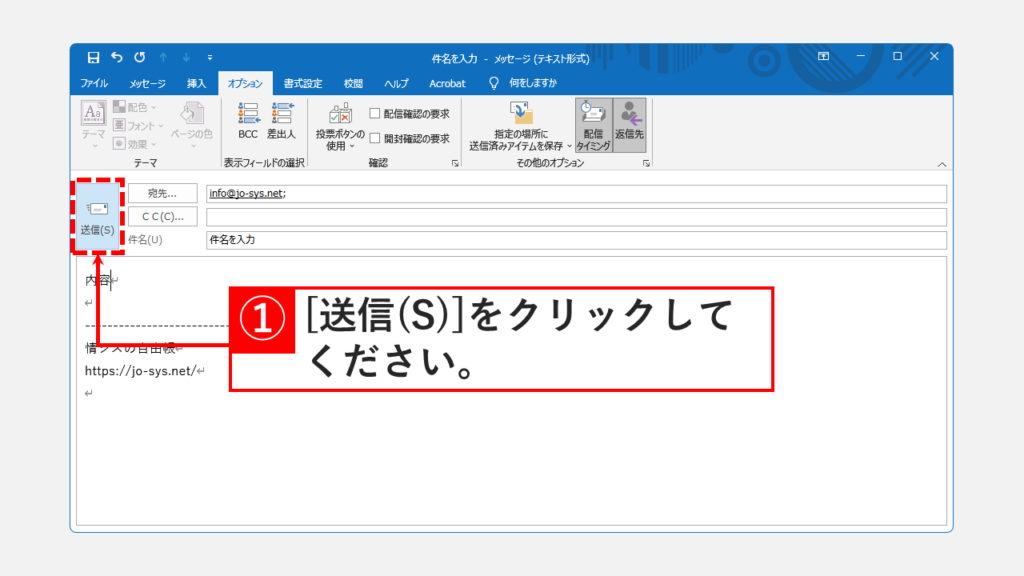Enable 配信確認の要求 checkbox
1024x576 pixels.
click(x=375, y=114)
